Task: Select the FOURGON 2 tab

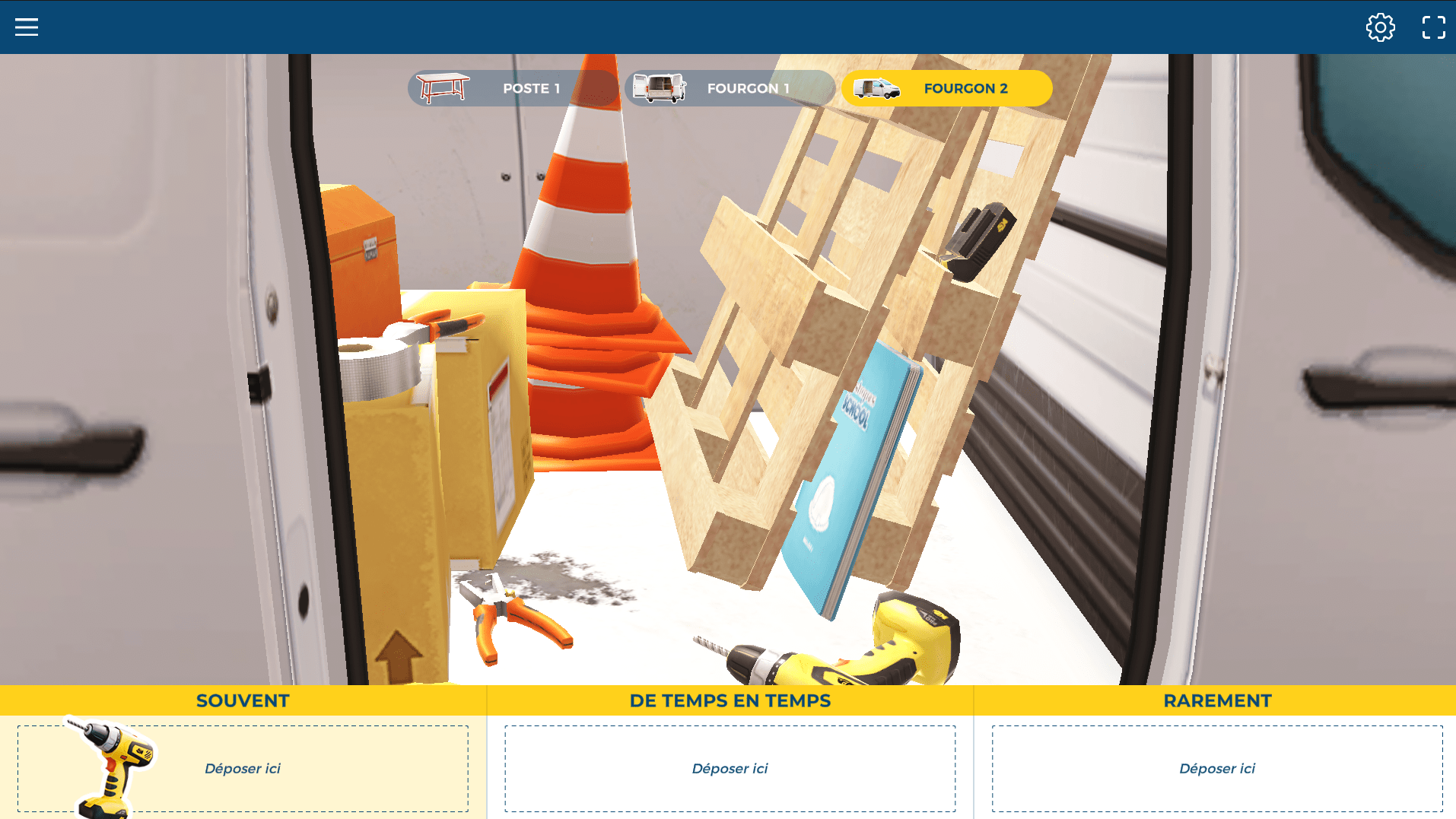Action: (x=946, y=88)
